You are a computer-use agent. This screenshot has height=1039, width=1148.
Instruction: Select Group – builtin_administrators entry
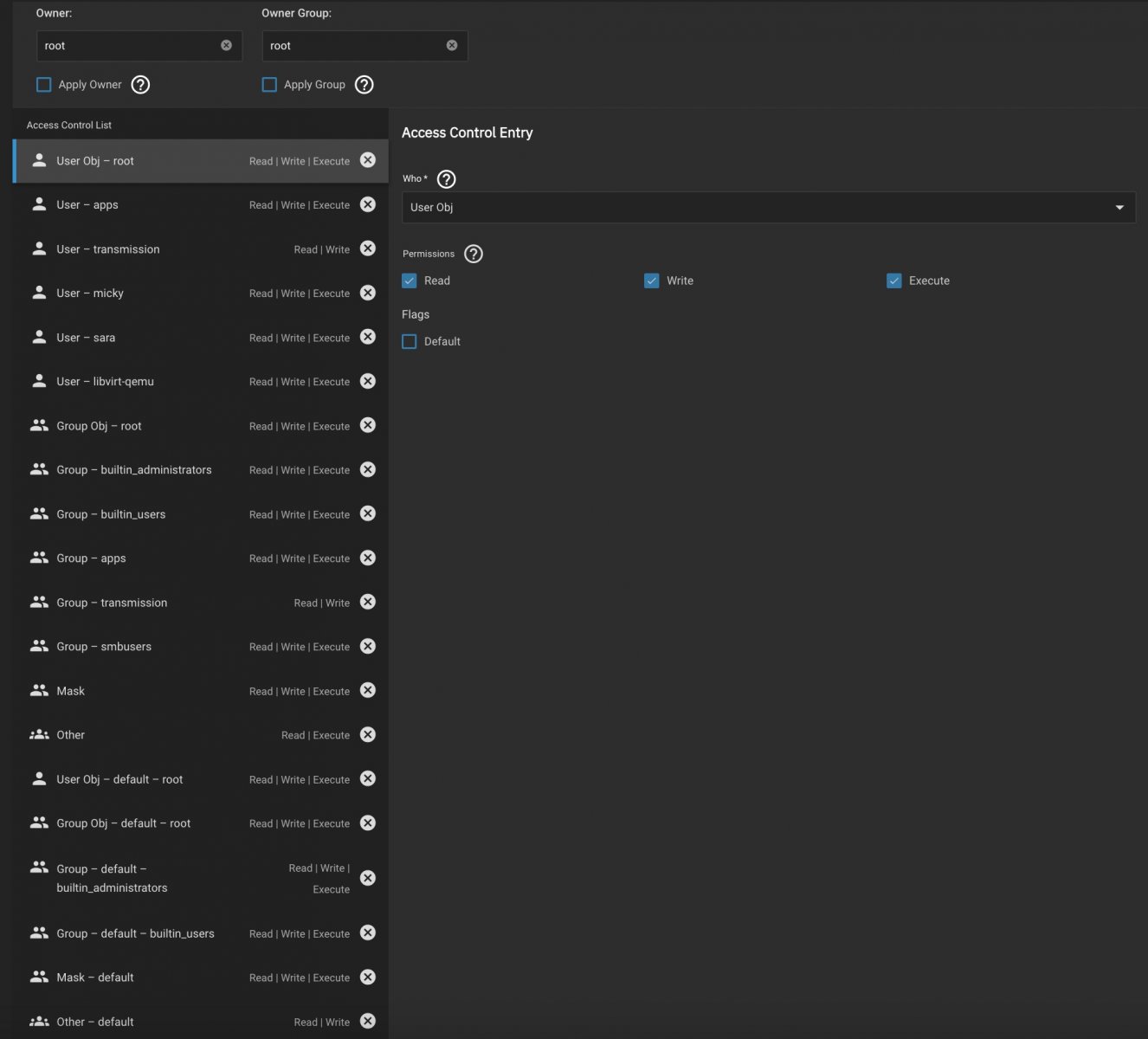[134, 470]
